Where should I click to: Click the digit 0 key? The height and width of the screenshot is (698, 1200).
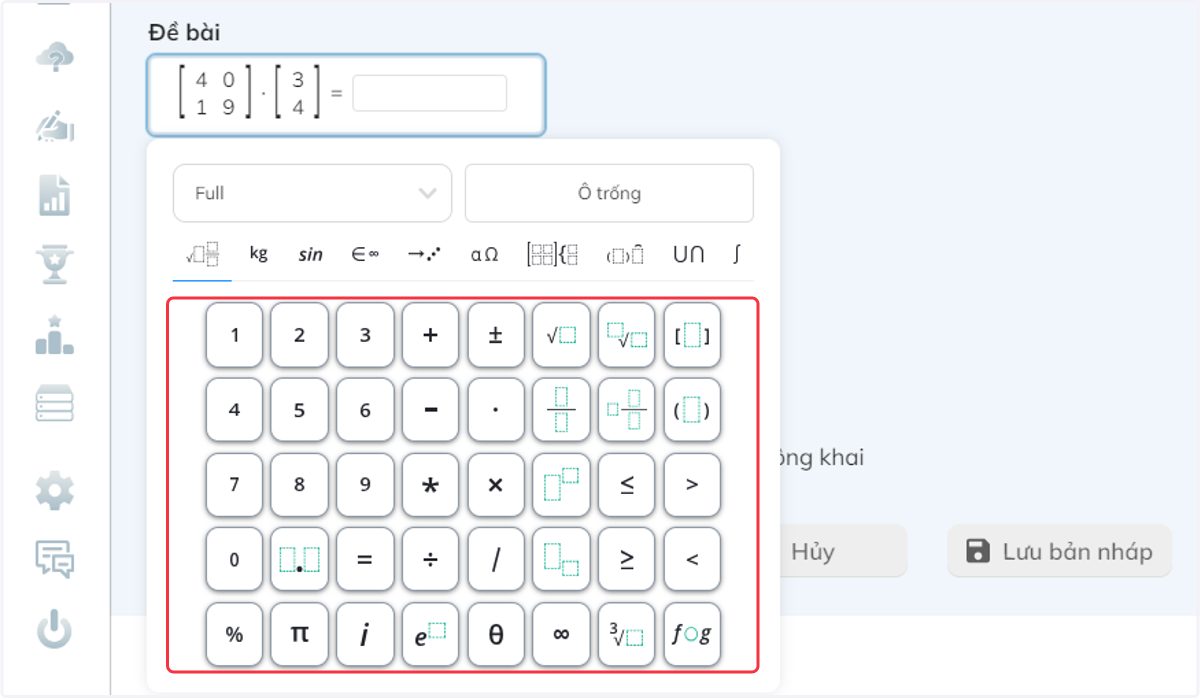[x=234, y=559]
